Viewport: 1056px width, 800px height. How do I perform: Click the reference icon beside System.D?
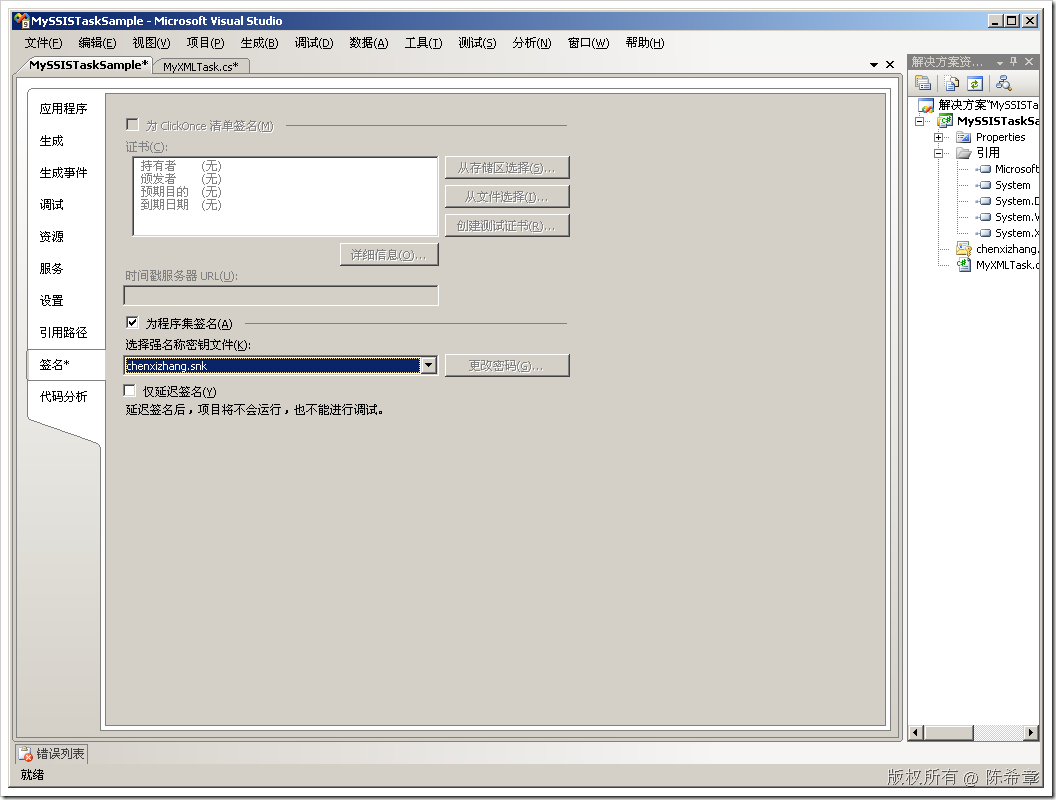coord(985,201)
